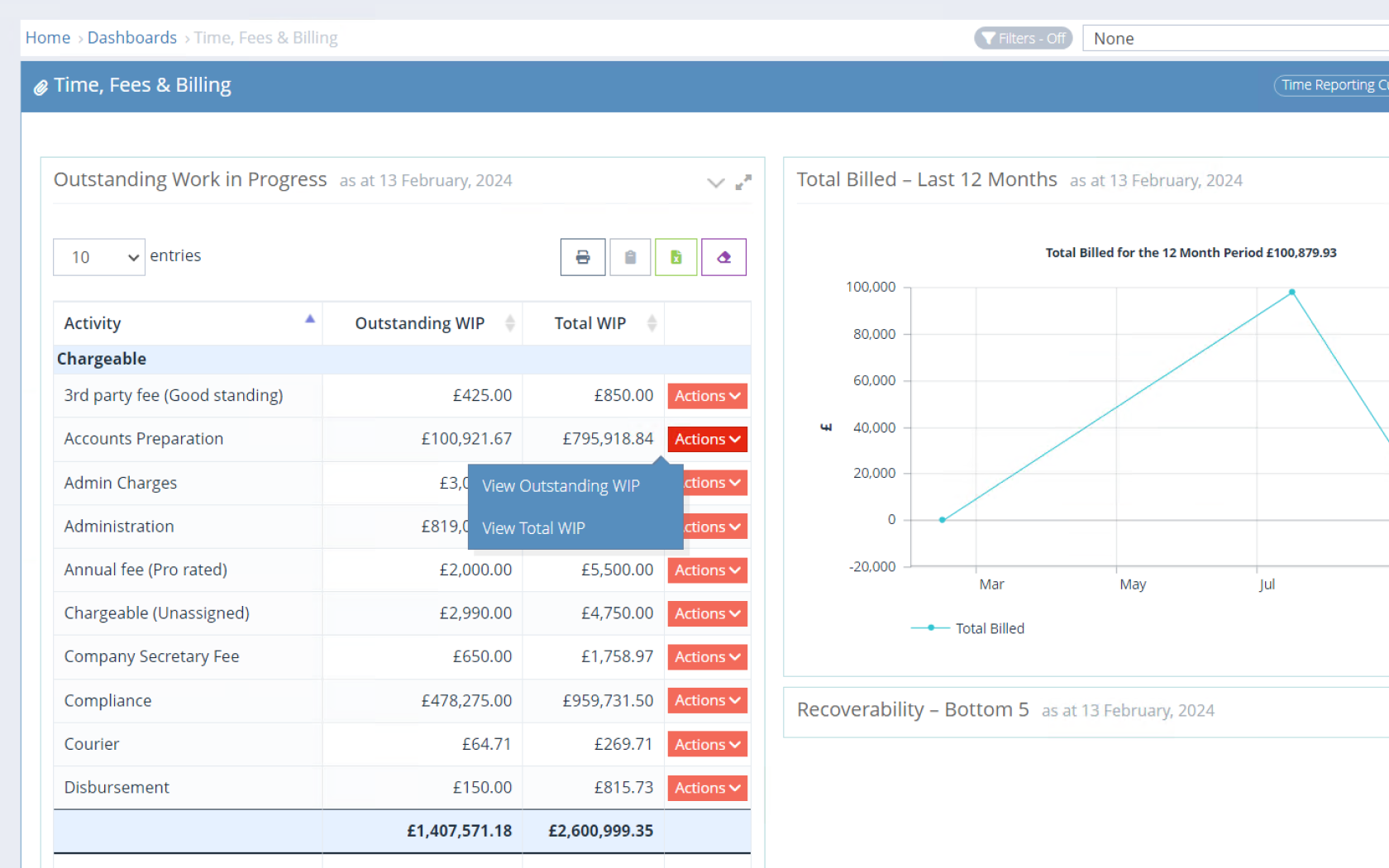Sort by Activity column arrow
Image resolution: width=1389 pixels, height=868 pixels.
[x=309, y=320]
